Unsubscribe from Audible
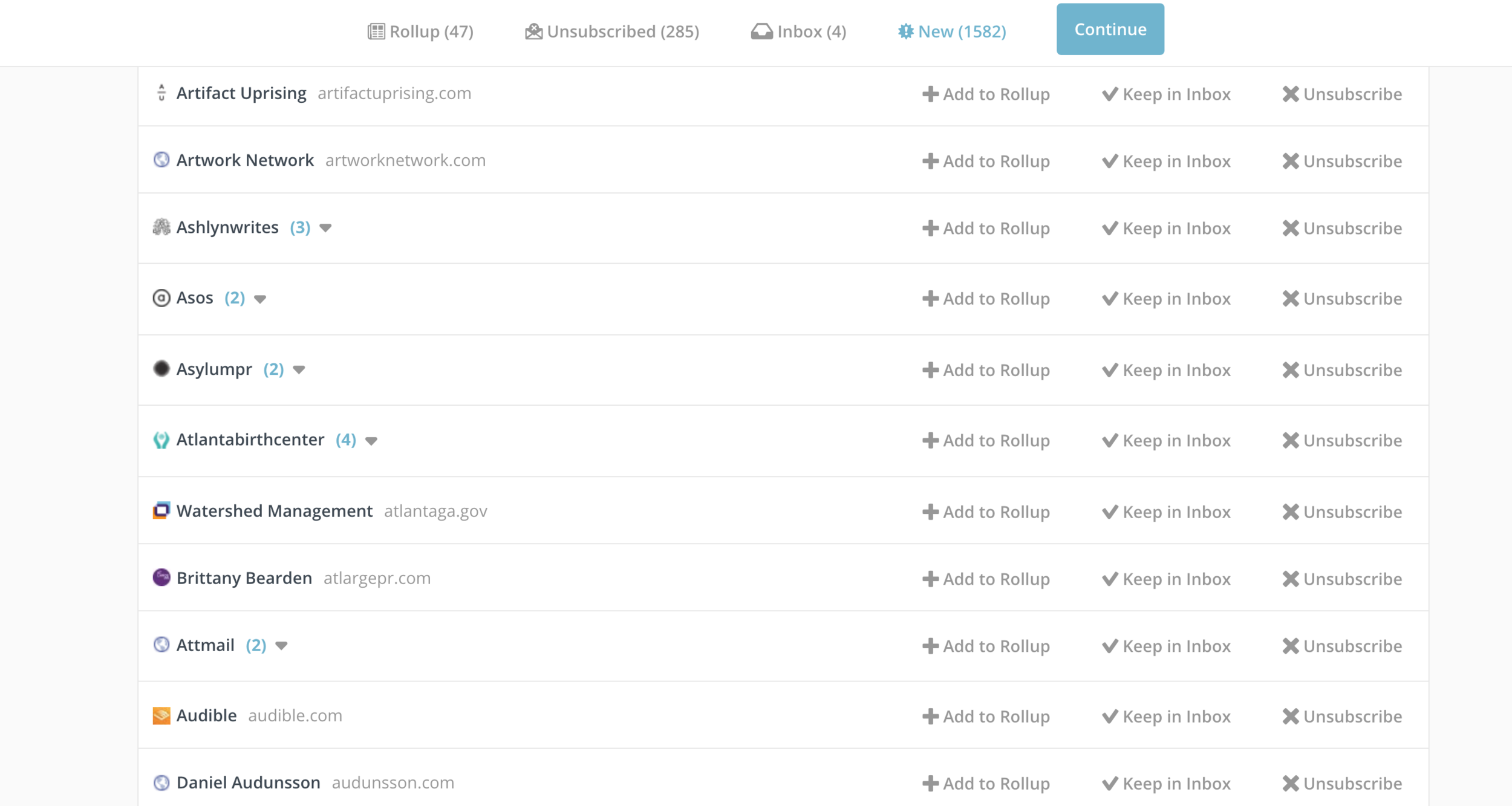 tap(1342, 717)
